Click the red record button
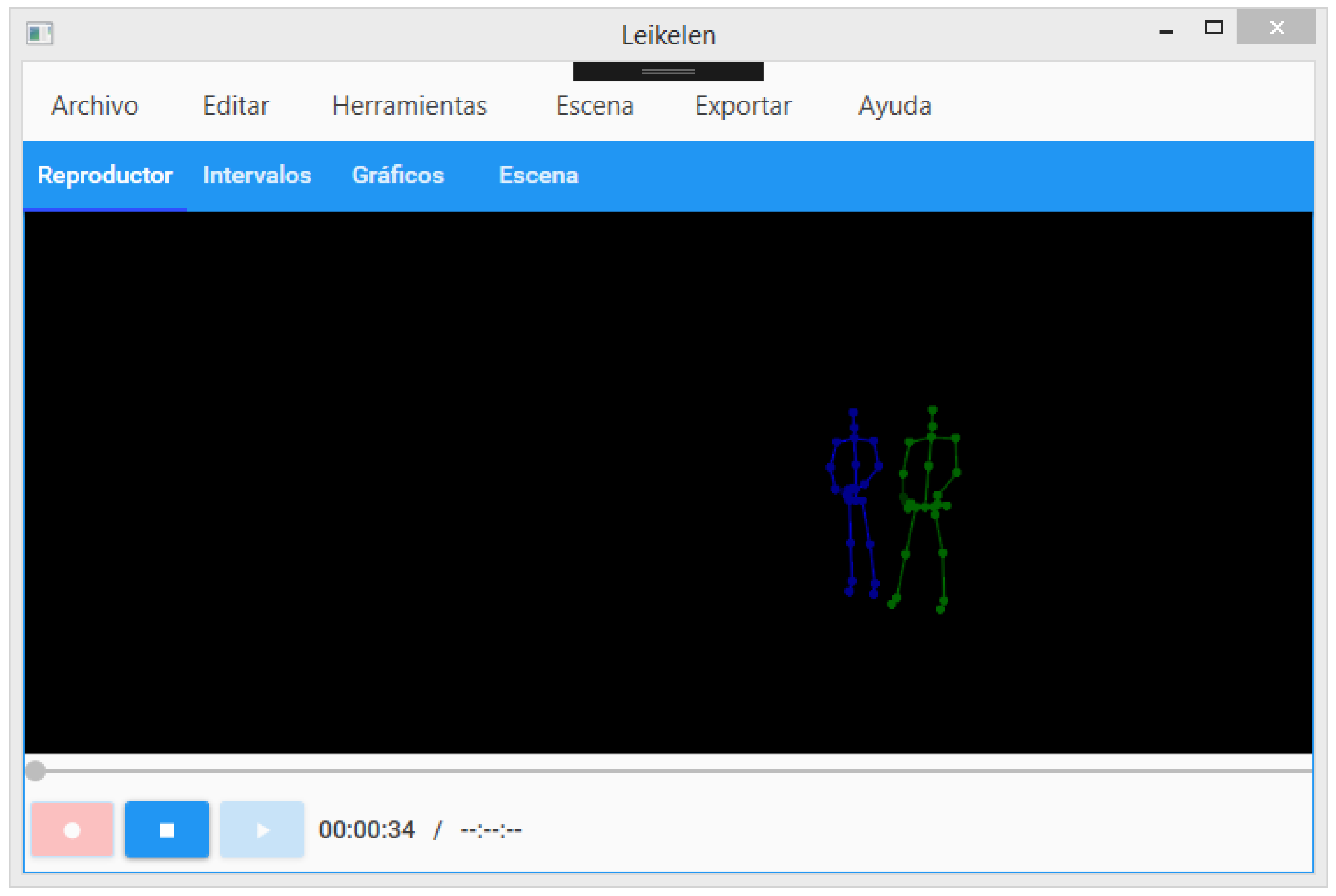This screenshot has width=1336, height=896. coord(72,829)
